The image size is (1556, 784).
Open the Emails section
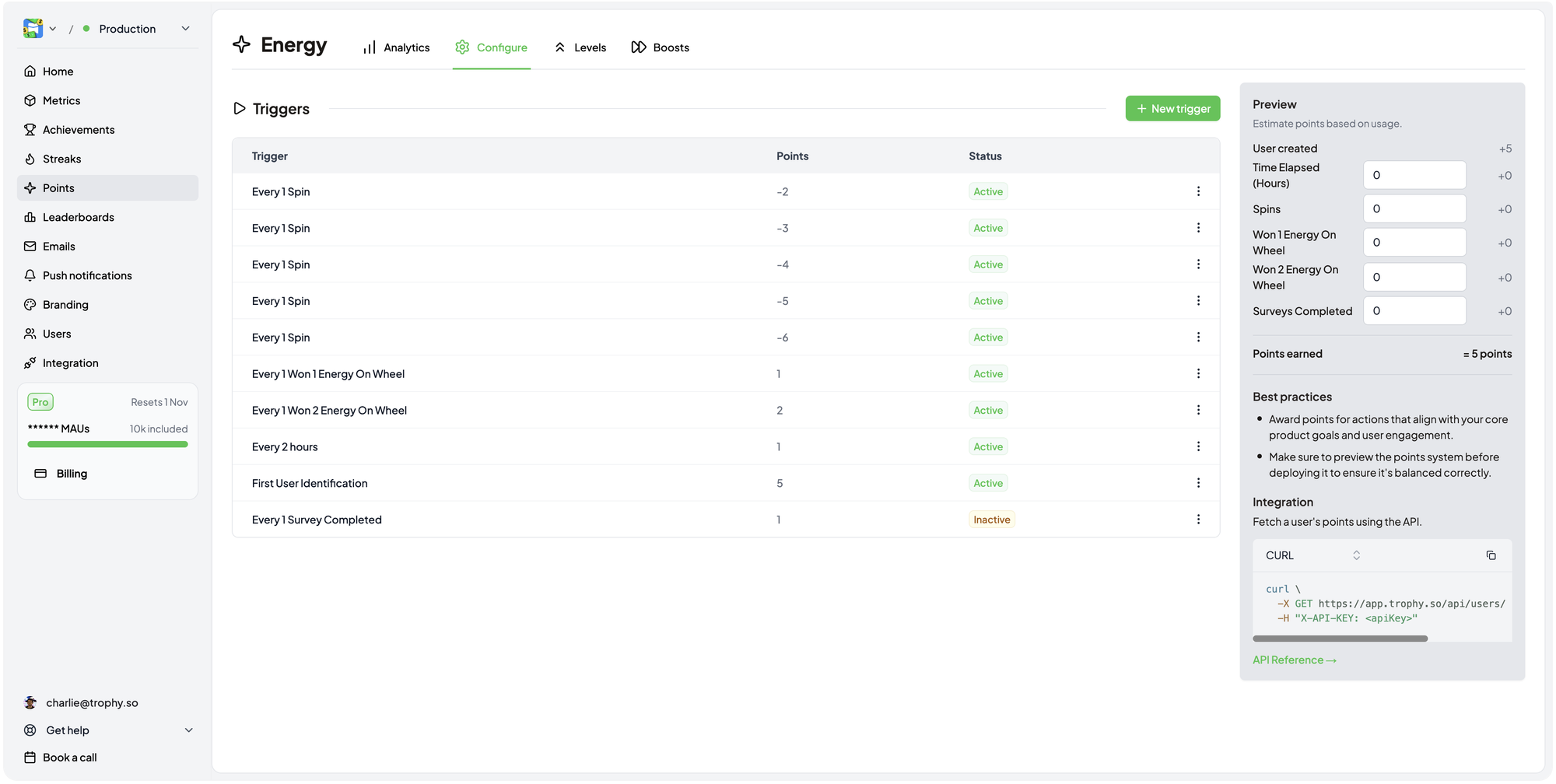pos(107,247)
